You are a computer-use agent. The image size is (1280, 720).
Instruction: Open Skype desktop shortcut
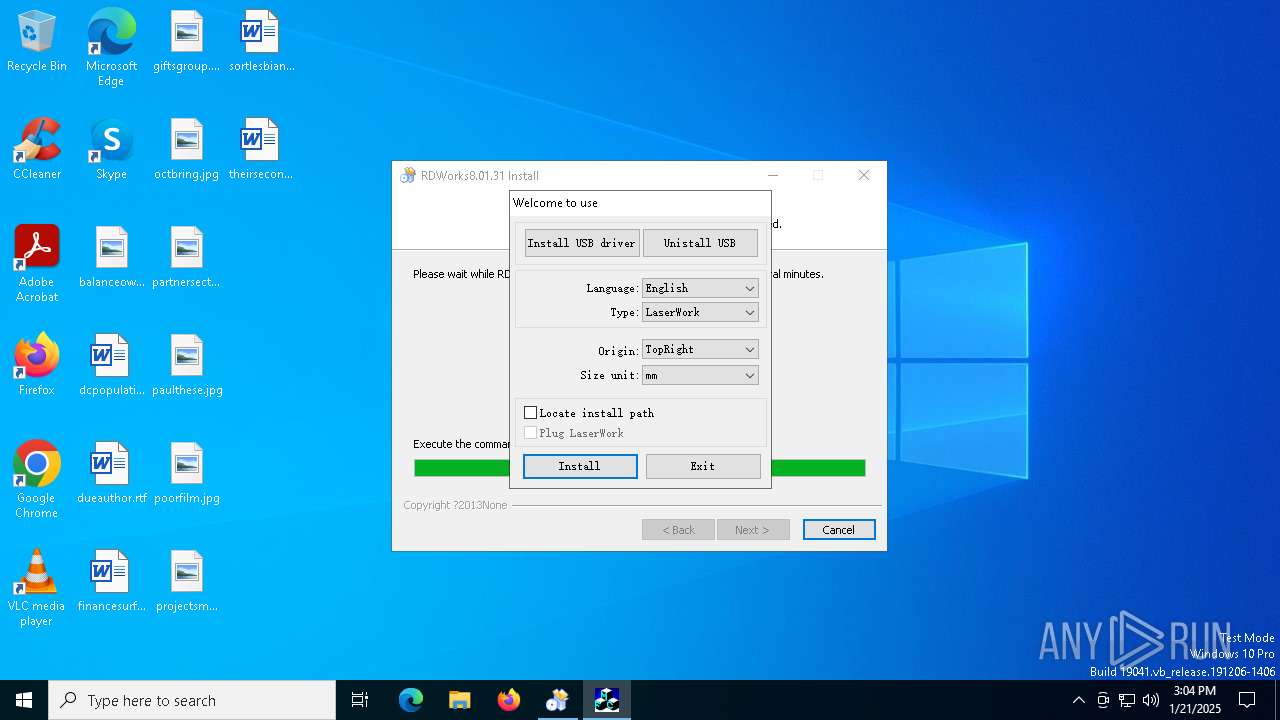click(x=111, y=150)
